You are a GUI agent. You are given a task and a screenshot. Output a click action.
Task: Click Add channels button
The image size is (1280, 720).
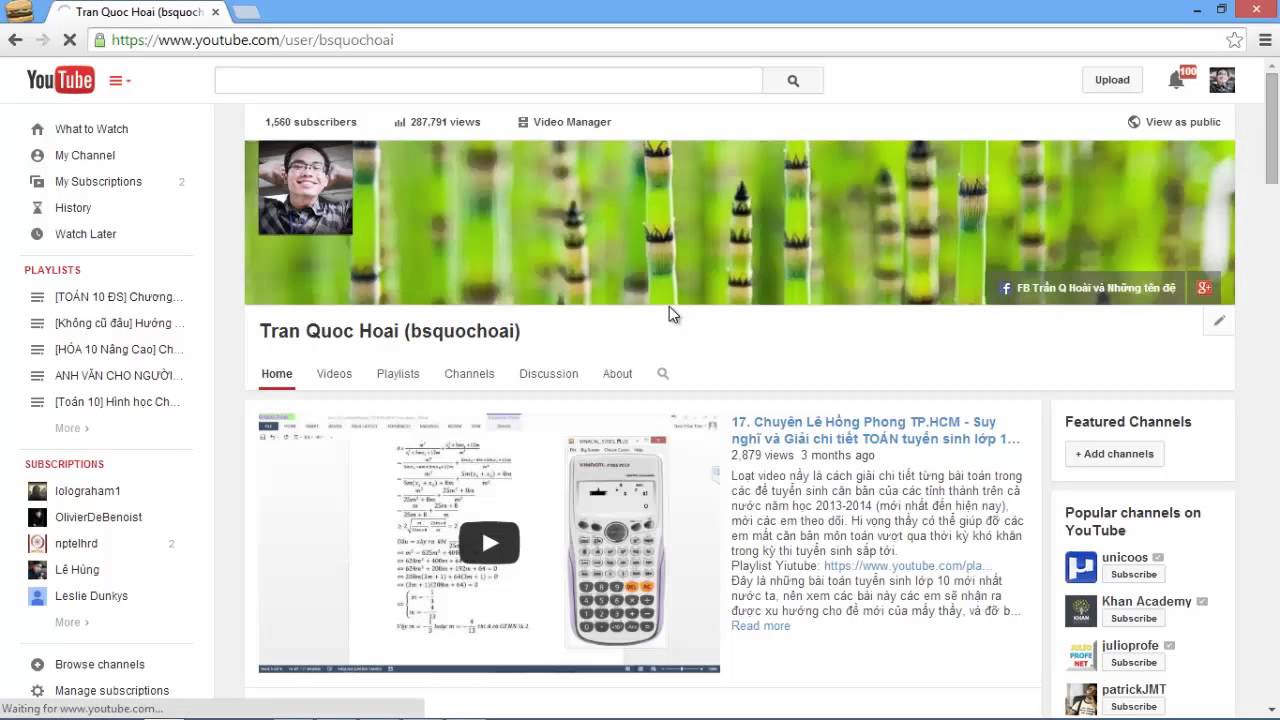pyautogui.click(x=1114, y=454)
